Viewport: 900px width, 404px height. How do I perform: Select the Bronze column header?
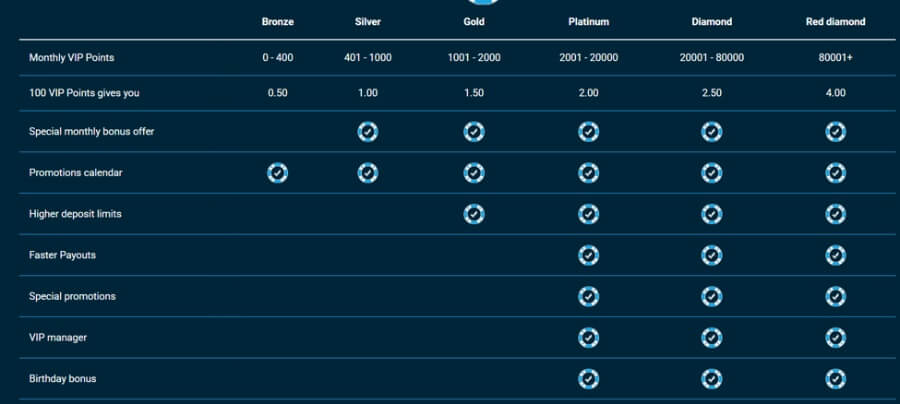click(x=278, y=22)
